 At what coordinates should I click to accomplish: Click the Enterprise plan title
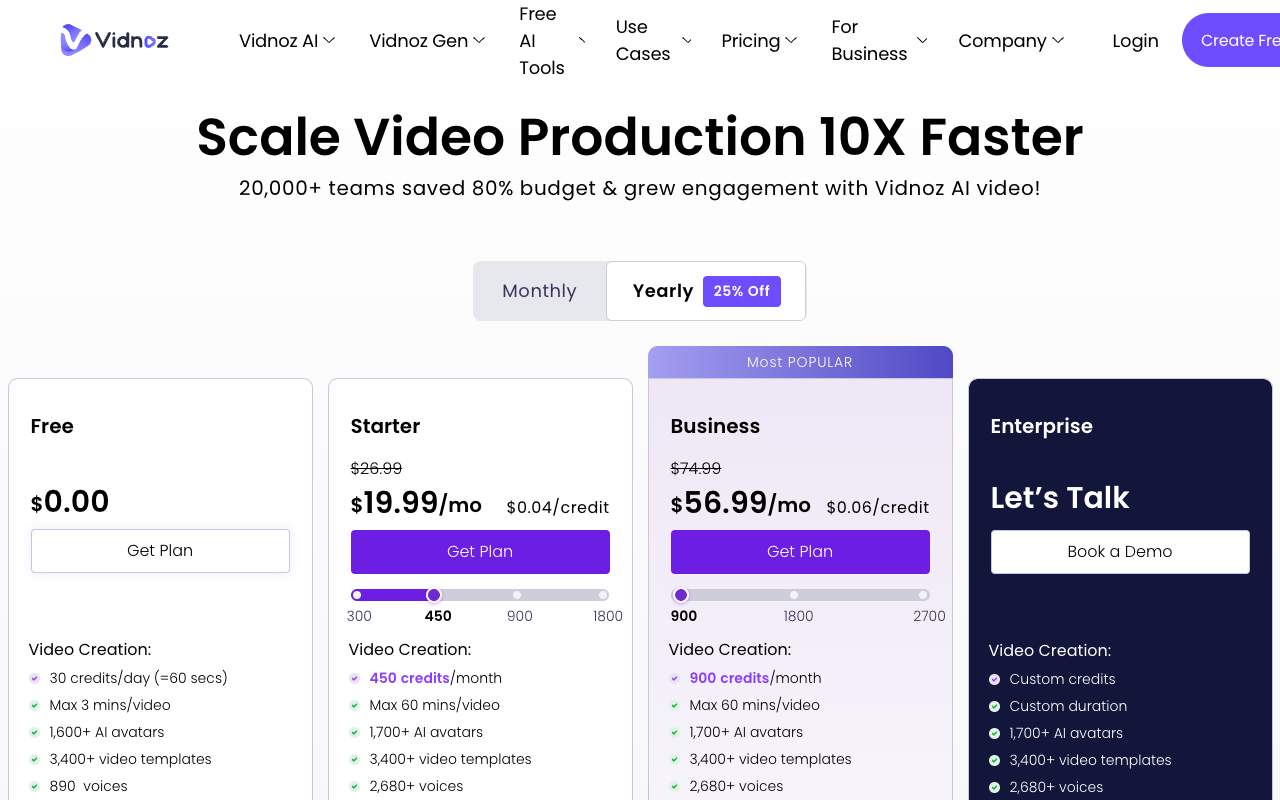(1041, 426)
